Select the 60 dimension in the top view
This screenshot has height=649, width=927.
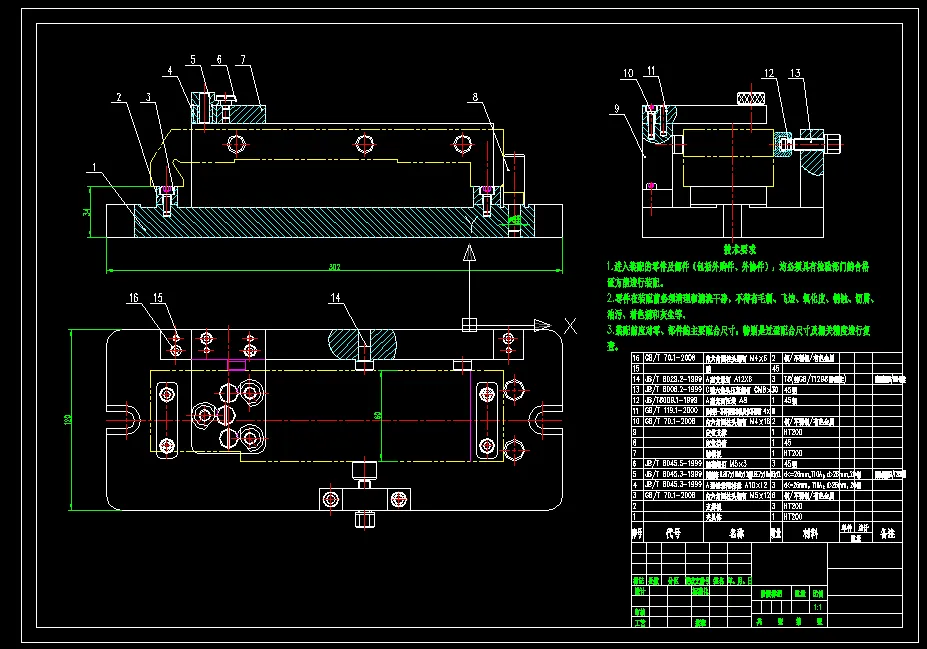coord(378,416)
